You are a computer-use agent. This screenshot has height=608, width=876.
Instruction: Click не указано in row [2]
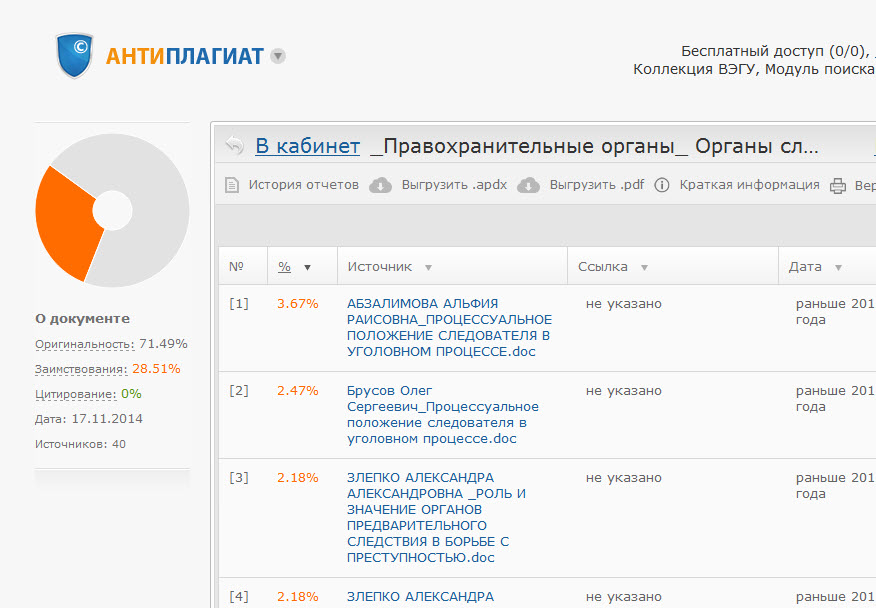(623, 391)
